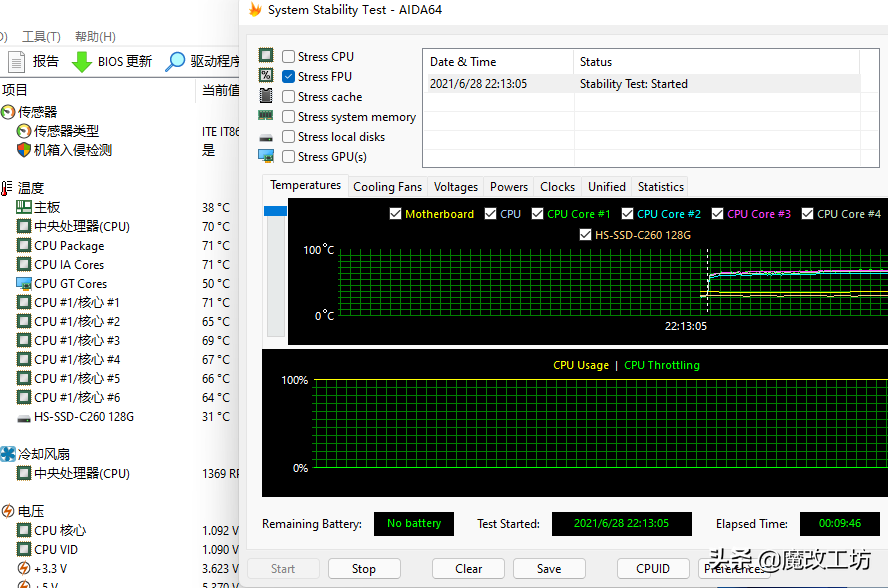Open the Statistics tab
The height and width of the screenshot is (588, 888).
click(x=660, y=187)
